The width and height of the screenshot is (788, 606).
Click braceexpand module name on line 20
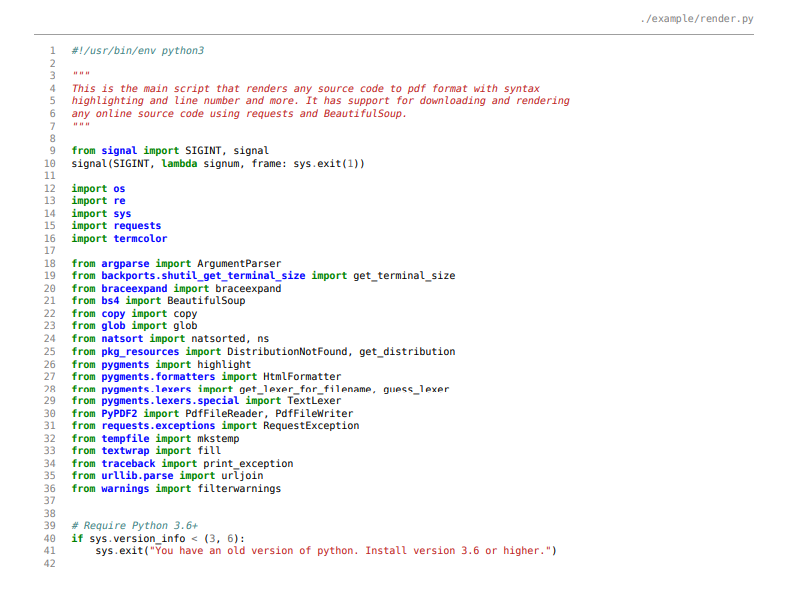point(140,288)
